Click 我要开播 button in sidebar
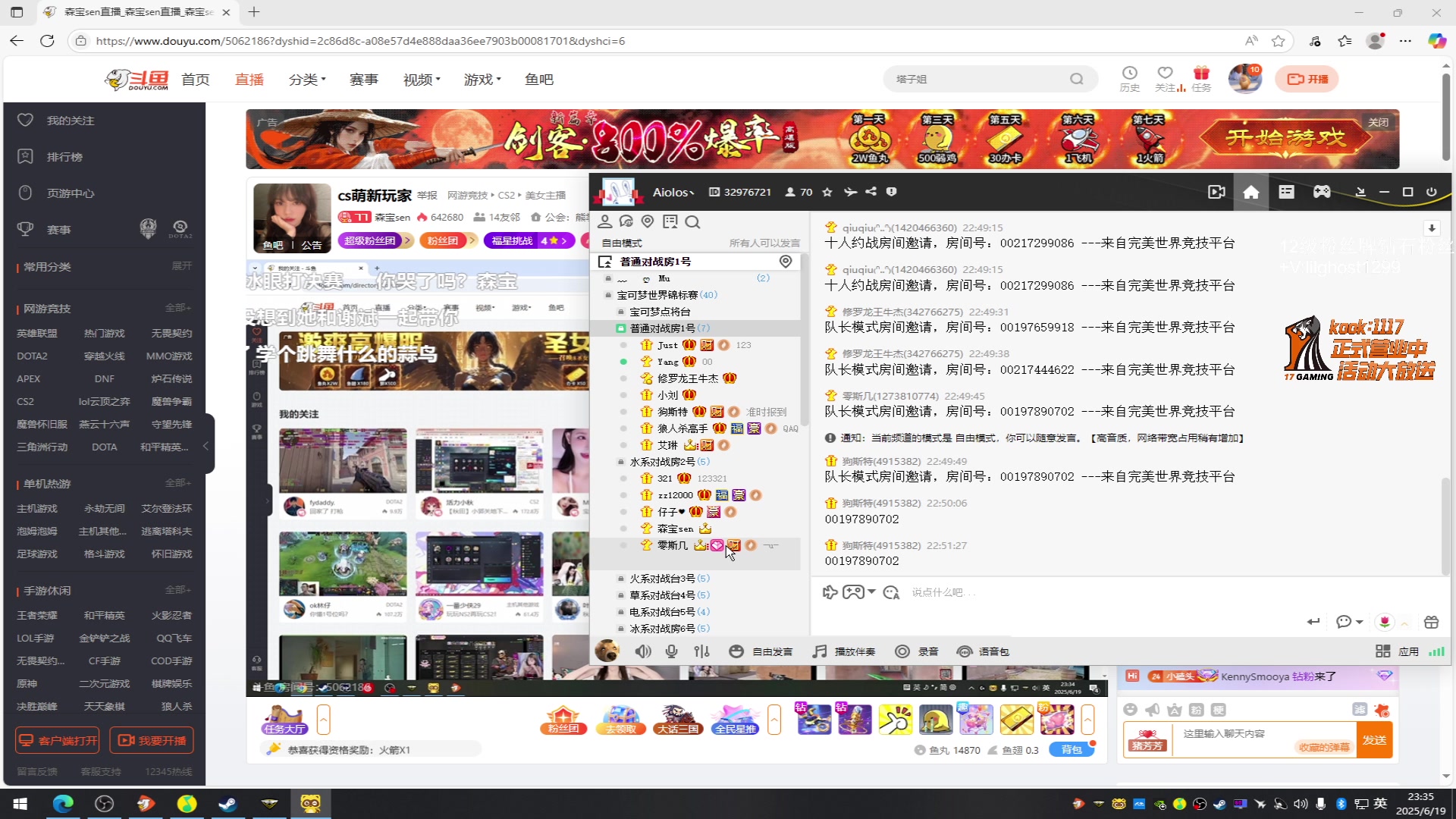 click(152, 741)
